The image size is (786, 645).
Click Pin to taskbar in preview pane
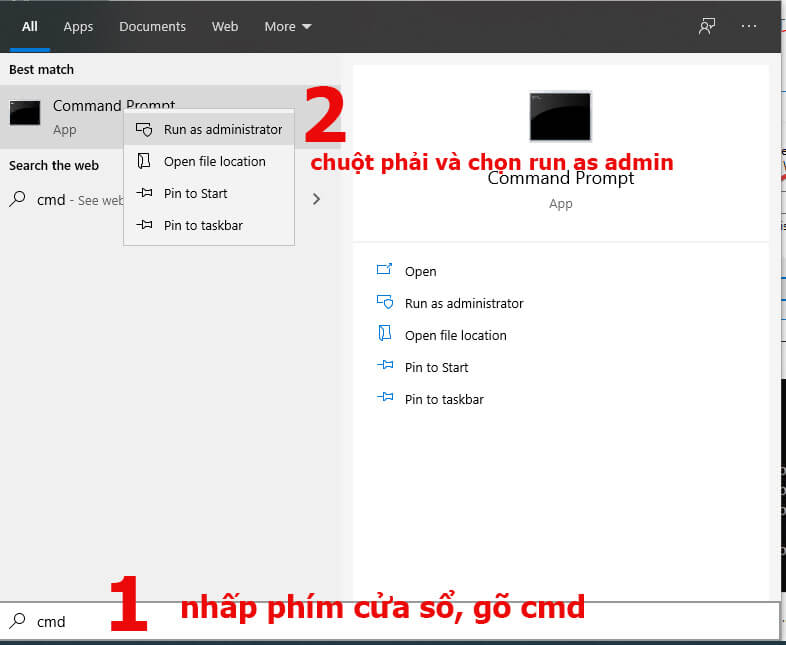coord(444,399)
